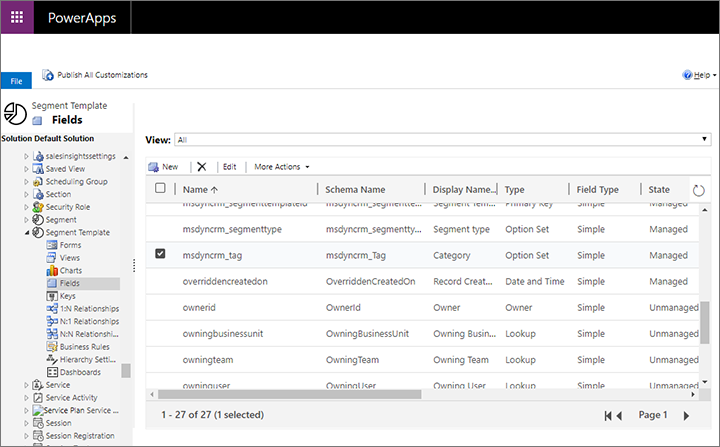This screenshot has height=447, width=720.
Task: Click the Date and Time type cell
Action: [534, 282]
